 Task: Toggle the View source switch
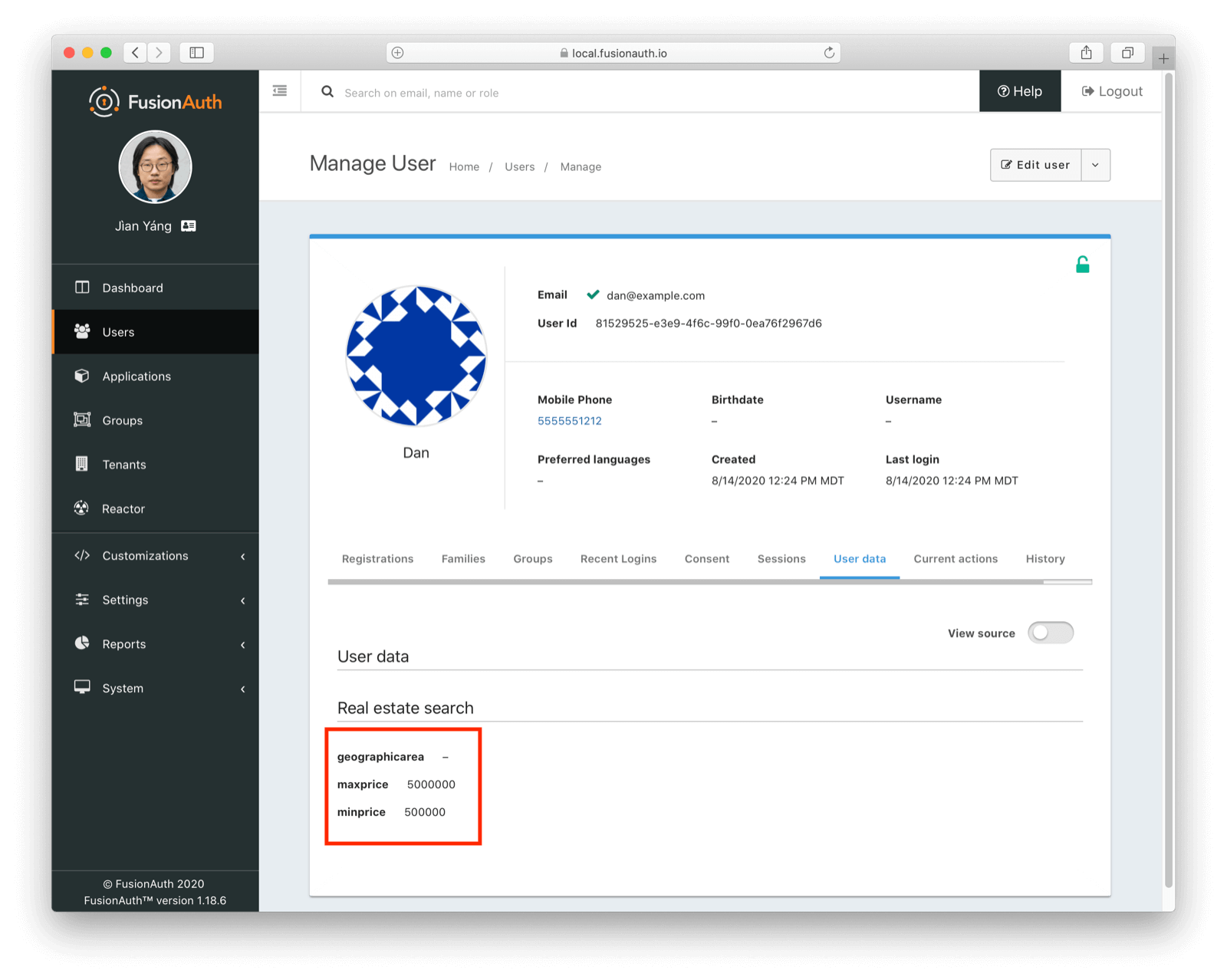[1051, 633]
